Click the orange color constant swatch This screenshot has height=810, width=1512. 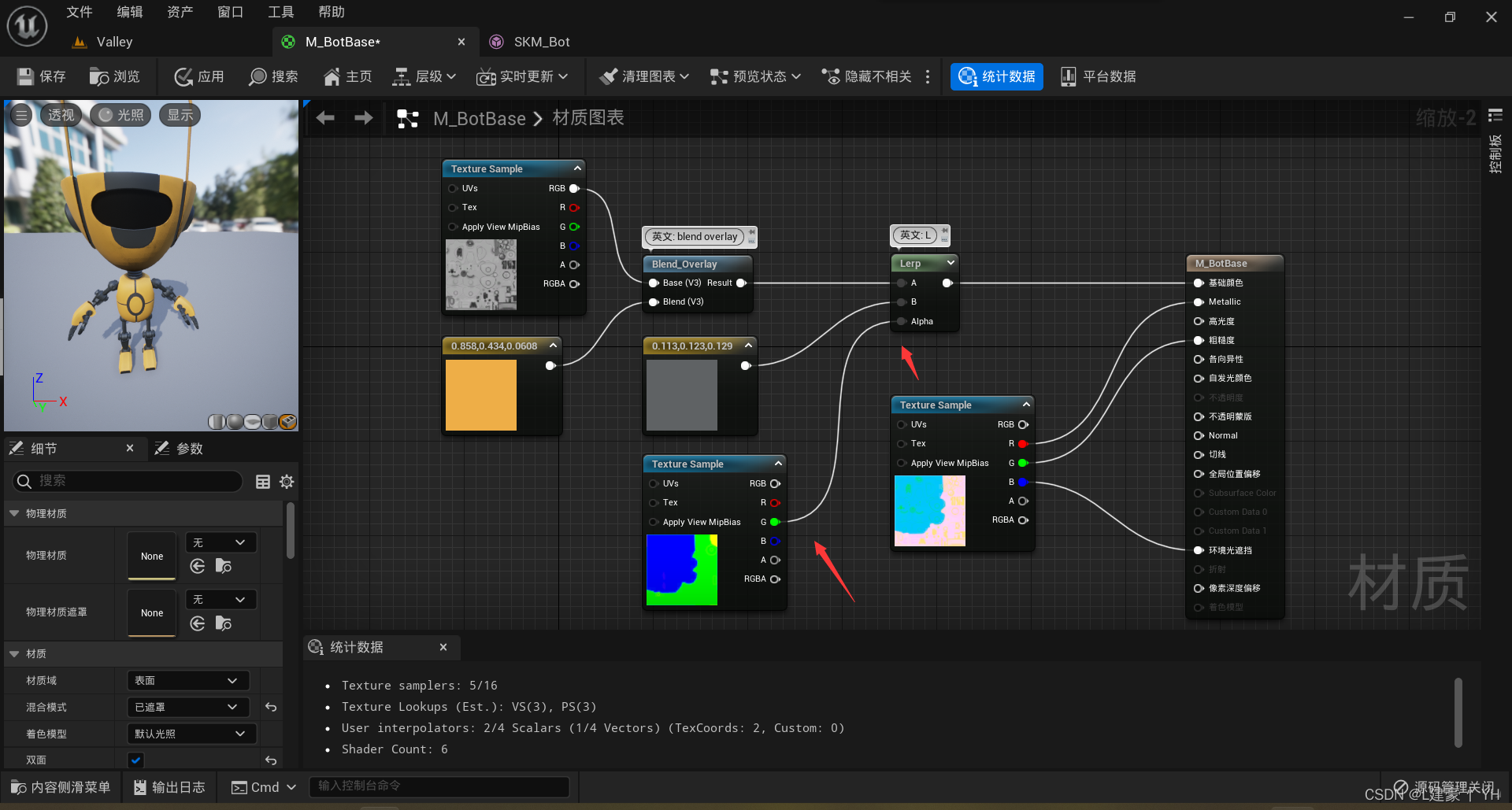481,395
